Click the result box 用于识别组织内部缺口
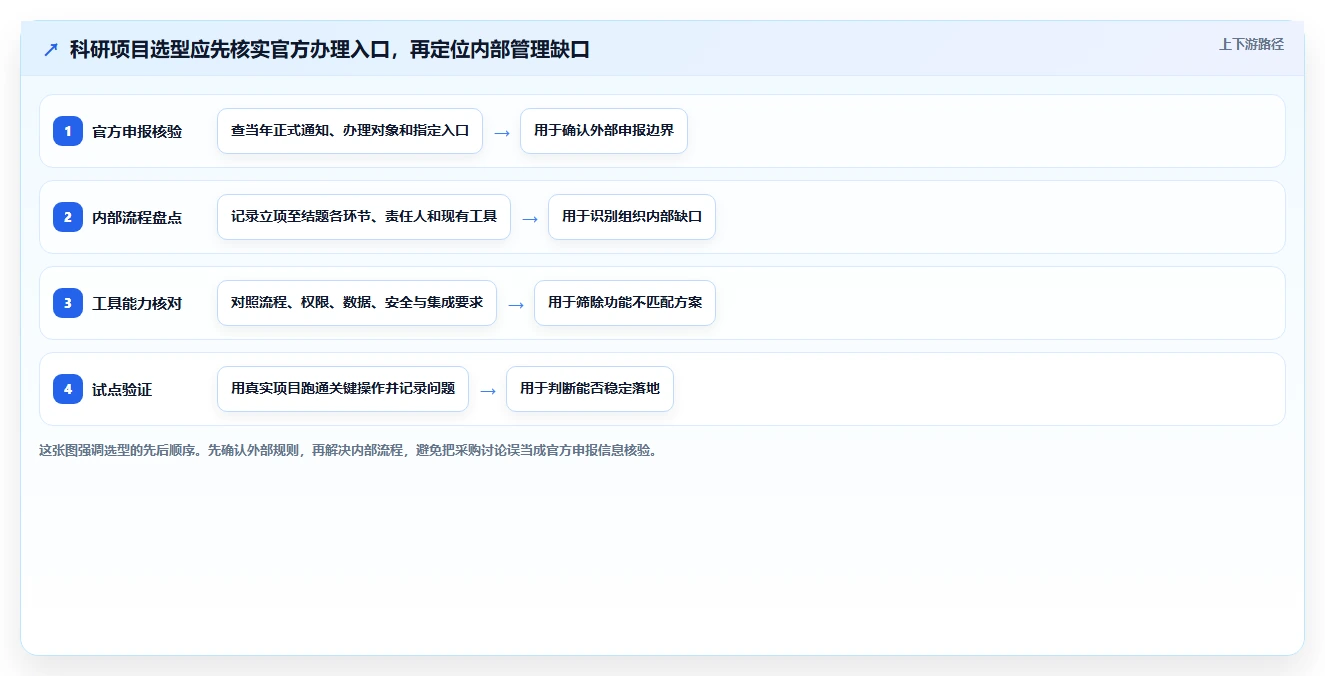Screen dimensions: 1325x676 (x=632, y=217)
